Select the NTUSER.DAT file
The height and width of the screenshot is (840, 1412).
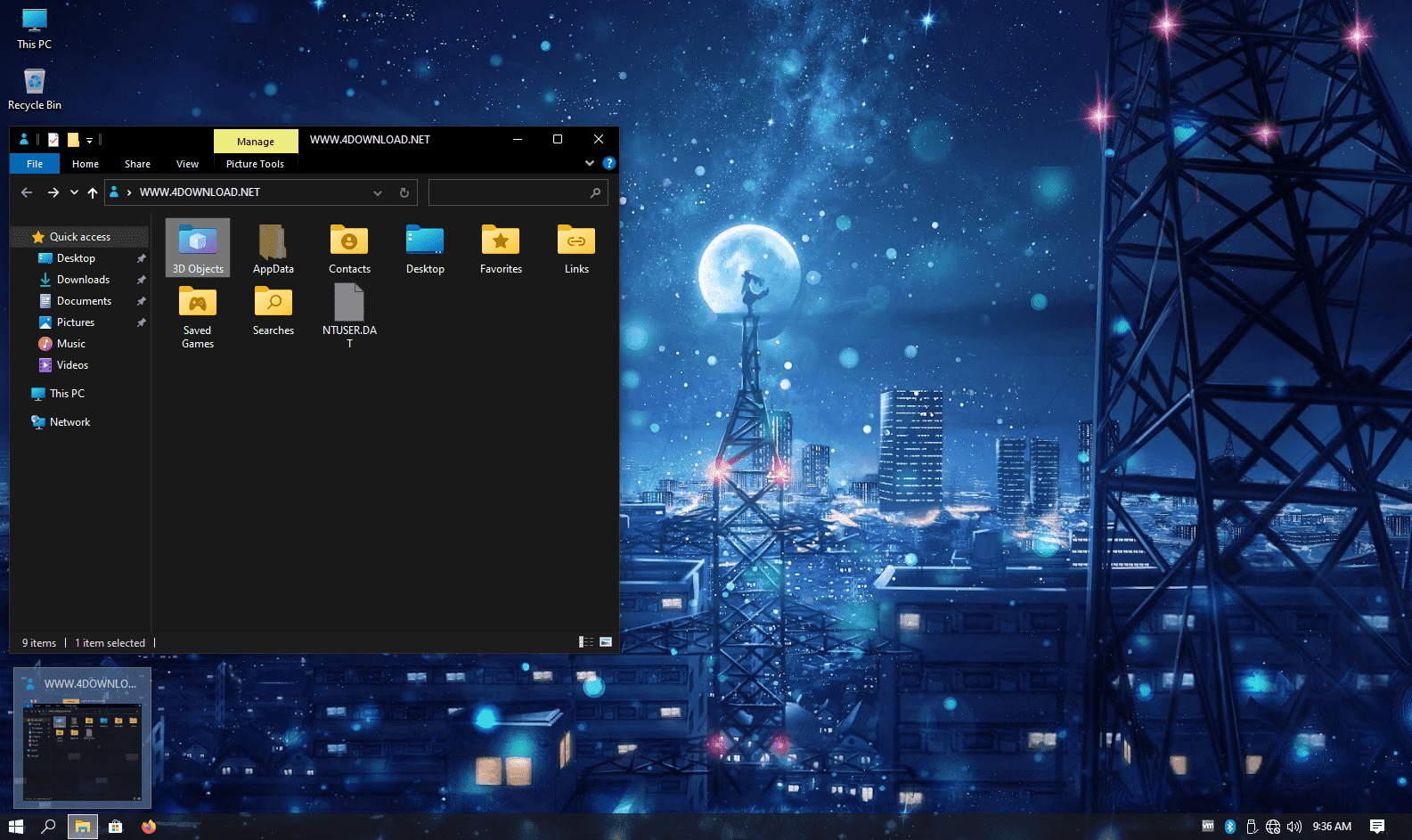349,316
